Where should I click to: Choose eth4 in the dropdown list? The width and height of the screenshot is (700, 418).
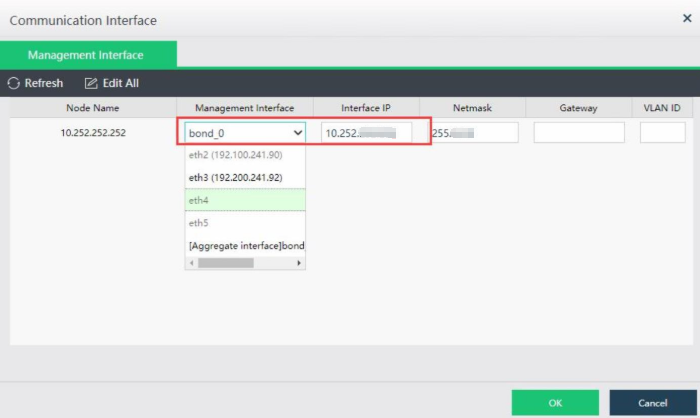pos(245,200)
